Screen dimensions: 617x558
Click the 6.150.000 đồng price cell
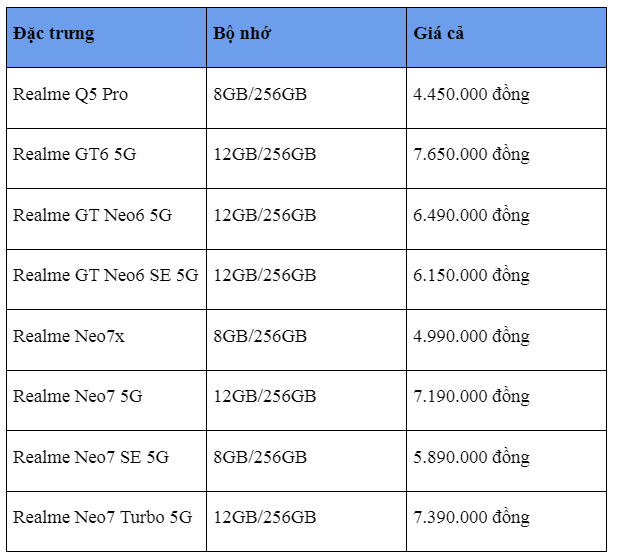click(471, 276)
